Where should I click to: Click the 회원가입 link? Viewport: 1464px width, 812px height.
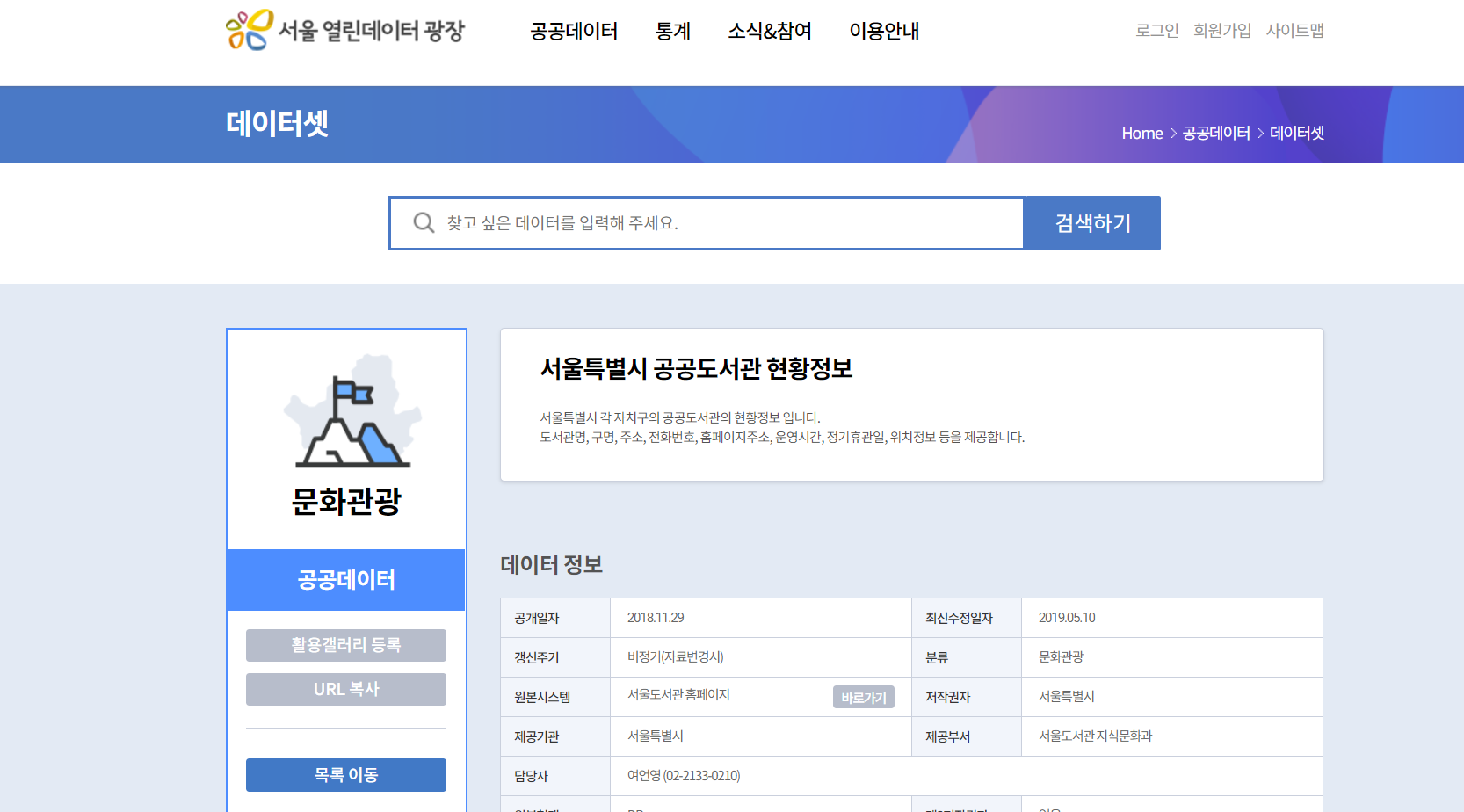[1221, 30]
